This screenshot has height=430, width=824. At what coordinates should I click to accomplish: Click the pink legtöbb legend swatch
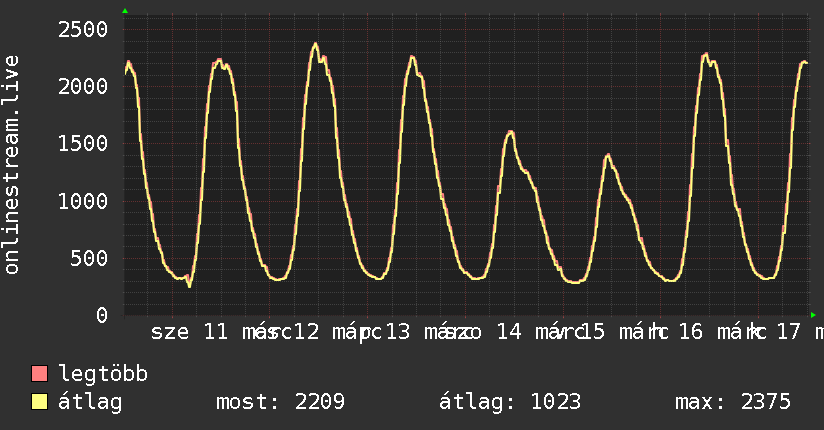point(39,374)
